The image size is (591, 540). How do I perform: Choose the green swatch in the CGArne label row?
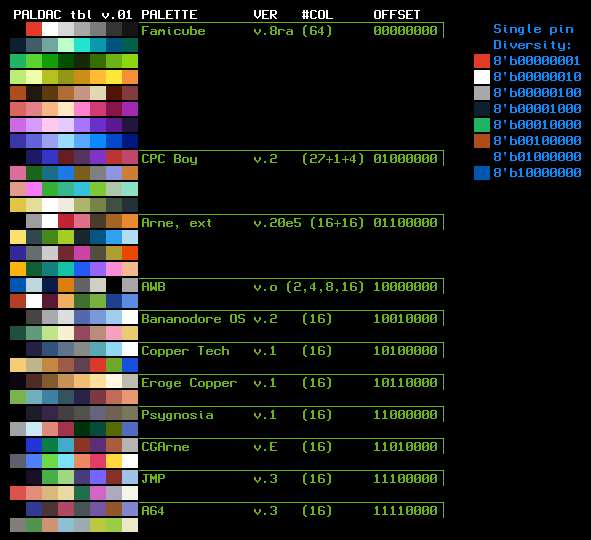click(x=50, y=445)
